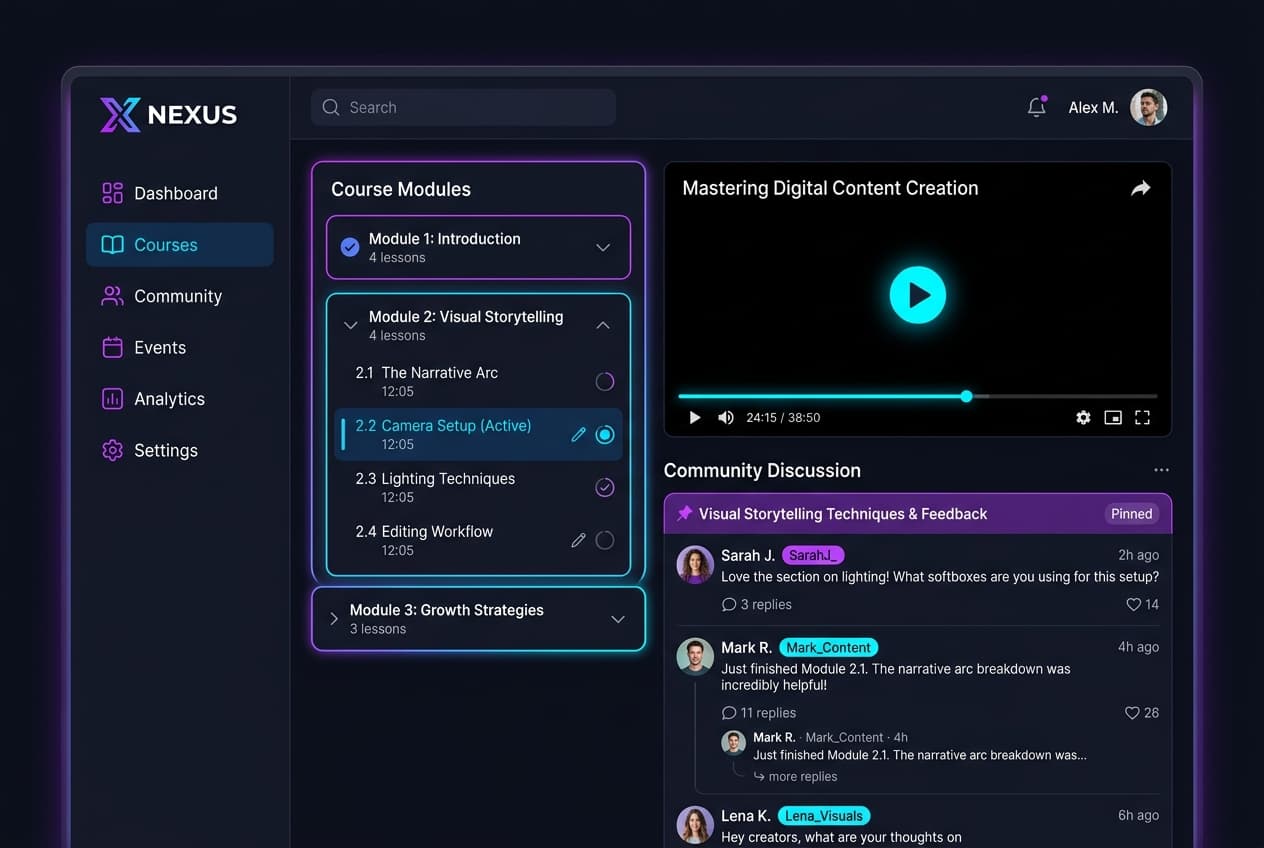
Task: Go to Community page
Action: [180, 296]
